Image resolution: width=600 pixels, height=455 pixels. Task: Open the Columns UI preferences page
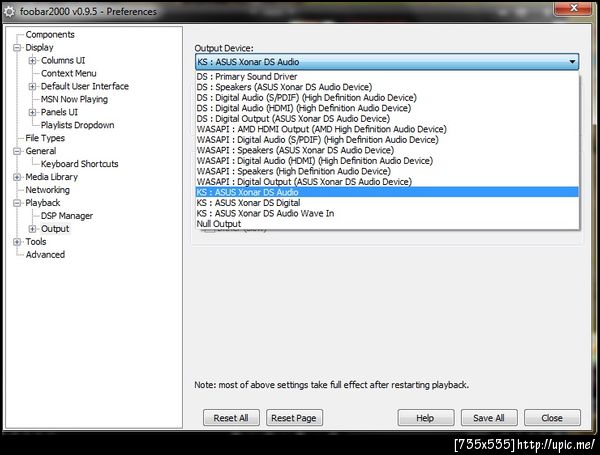63,60
